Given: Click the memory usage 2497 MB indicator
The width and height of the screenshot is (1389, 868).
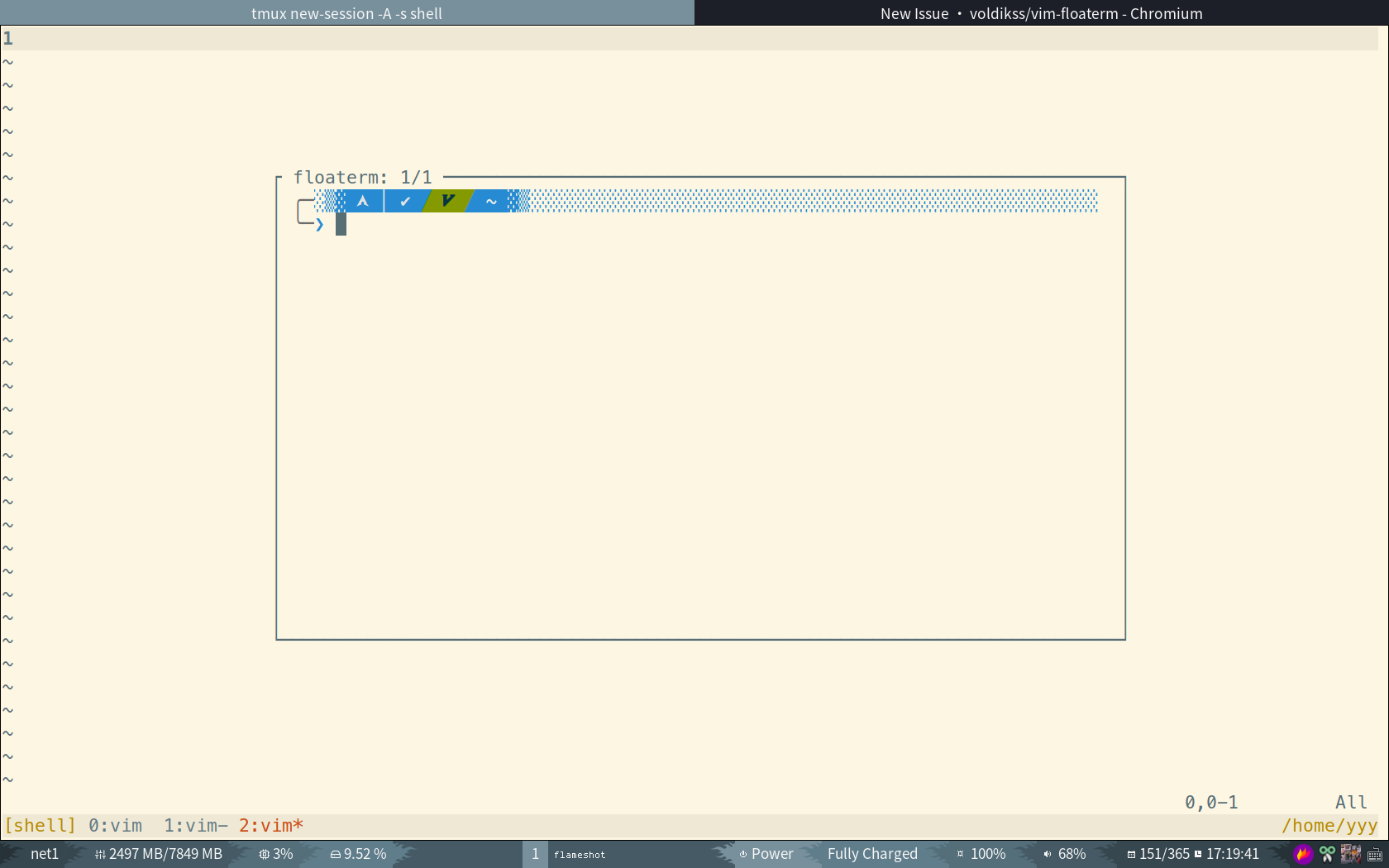Looking at the screenshot, I should 159,854.
